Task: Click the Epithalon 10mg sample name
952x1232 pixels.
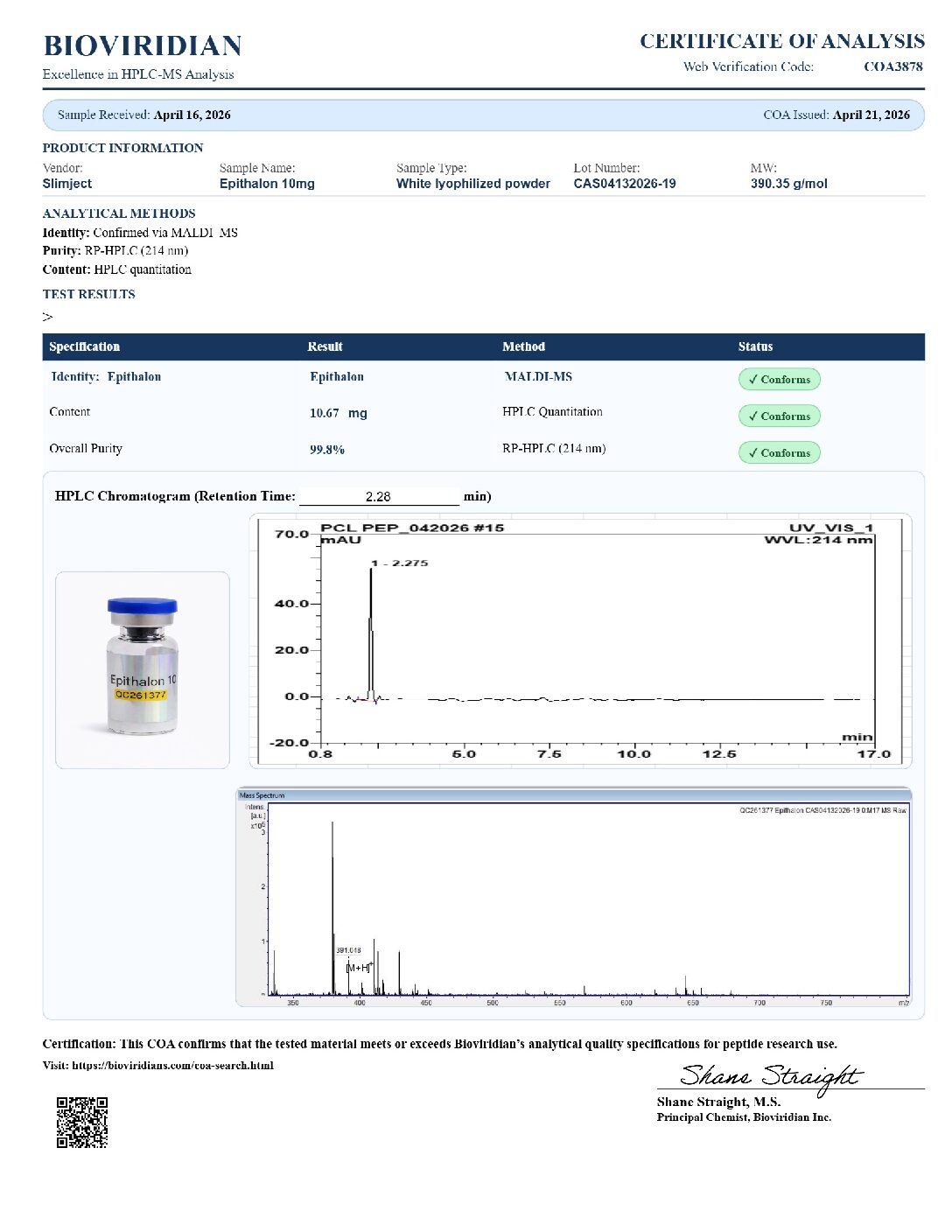Action: coord(267,184)
